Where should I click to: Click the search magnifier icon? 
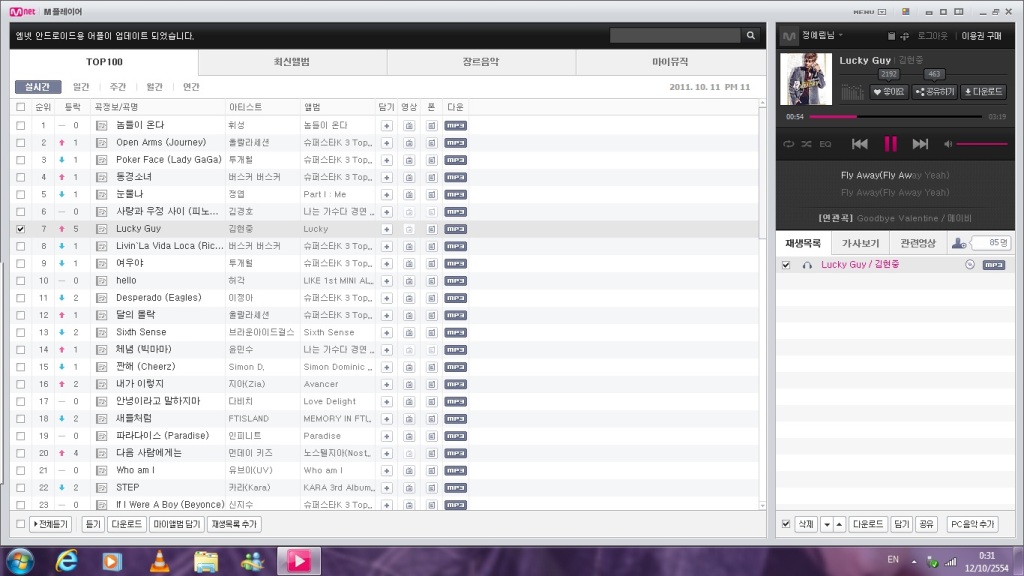751,35
